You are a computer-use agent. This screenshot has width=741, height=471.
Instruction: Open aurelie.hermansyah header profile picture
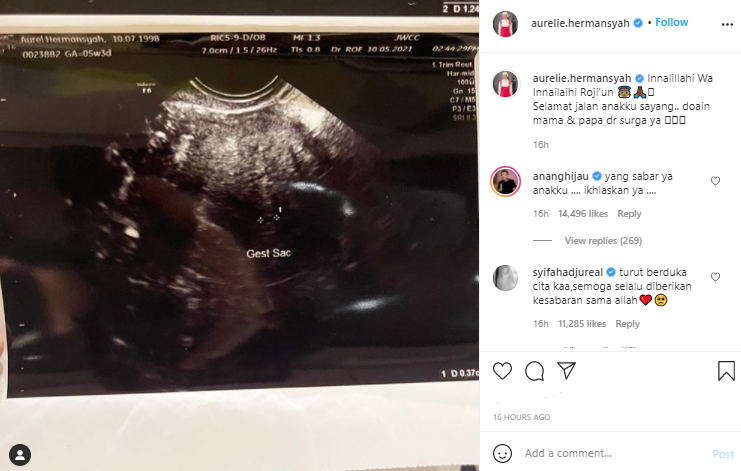pyautogui.click(x=505, y=23)
